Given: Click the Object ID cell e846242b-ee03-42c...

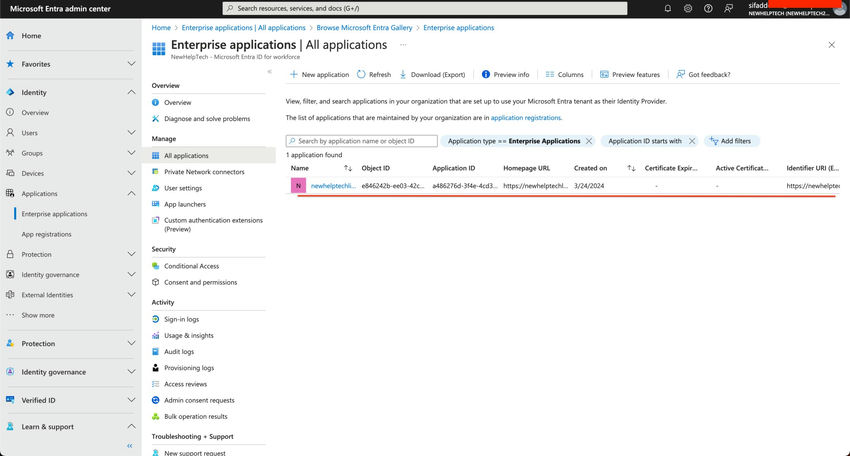Looking at the screenshot, I should 393,185.
